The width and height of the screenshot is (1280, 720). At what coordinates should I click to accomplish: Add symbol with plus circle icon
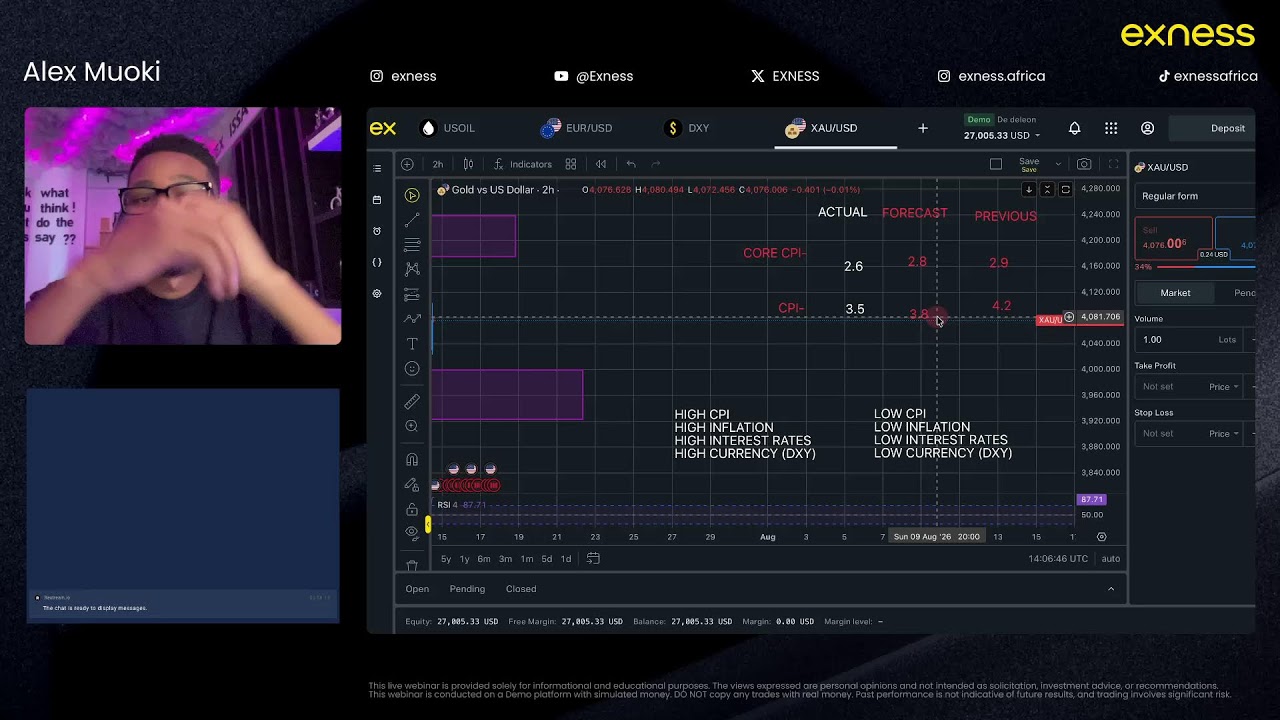point(407,164)
